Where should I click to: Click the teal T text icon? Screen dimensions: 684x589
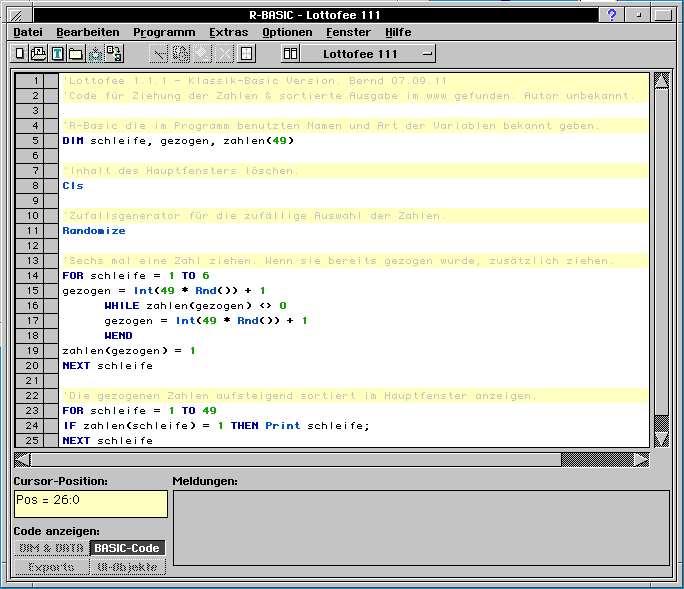pos(57,54)
